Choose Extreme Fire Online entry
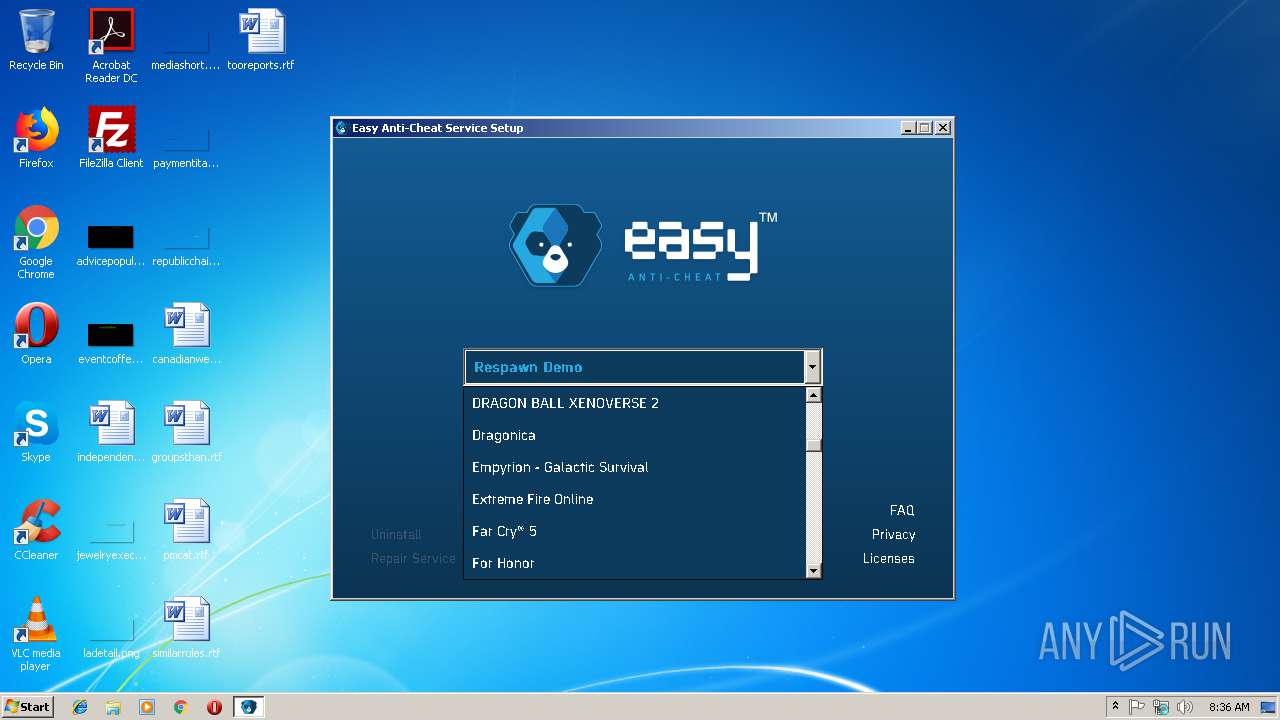 [635, 499]
